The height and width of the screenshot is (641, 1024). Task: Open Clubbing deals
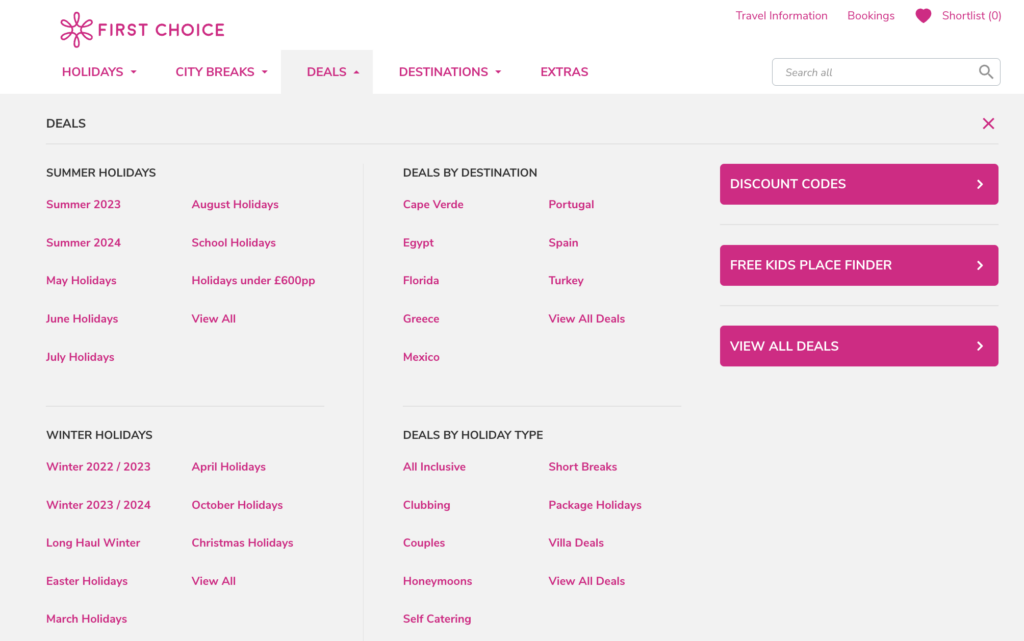[426, 505]
